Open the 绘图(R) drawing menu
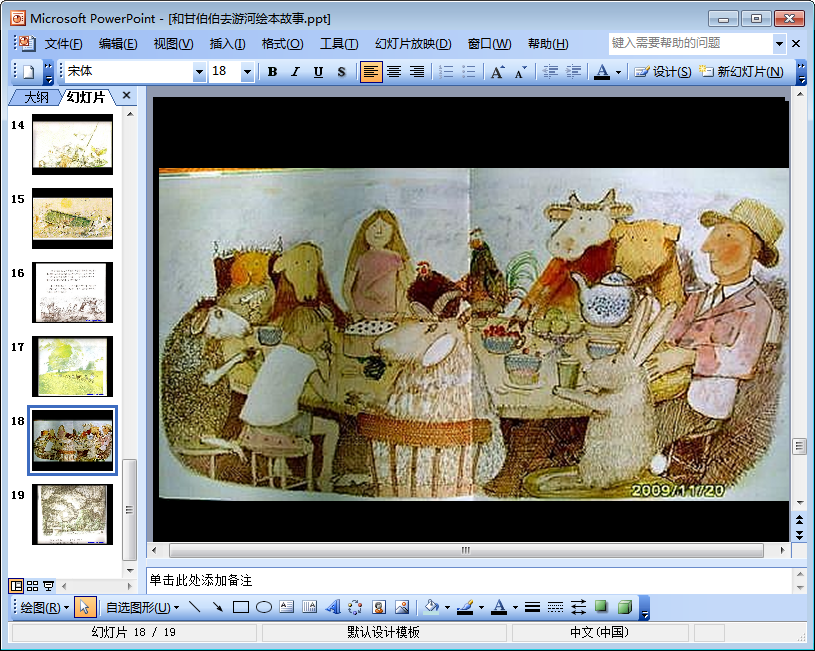Screen dimensions: 815x651 point(45,607)
